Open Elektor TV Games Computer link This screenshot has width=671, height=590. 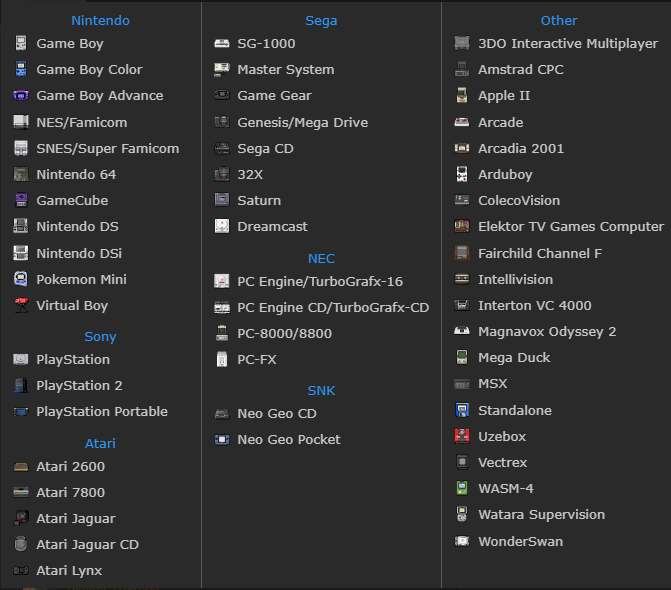pos(571,227)
